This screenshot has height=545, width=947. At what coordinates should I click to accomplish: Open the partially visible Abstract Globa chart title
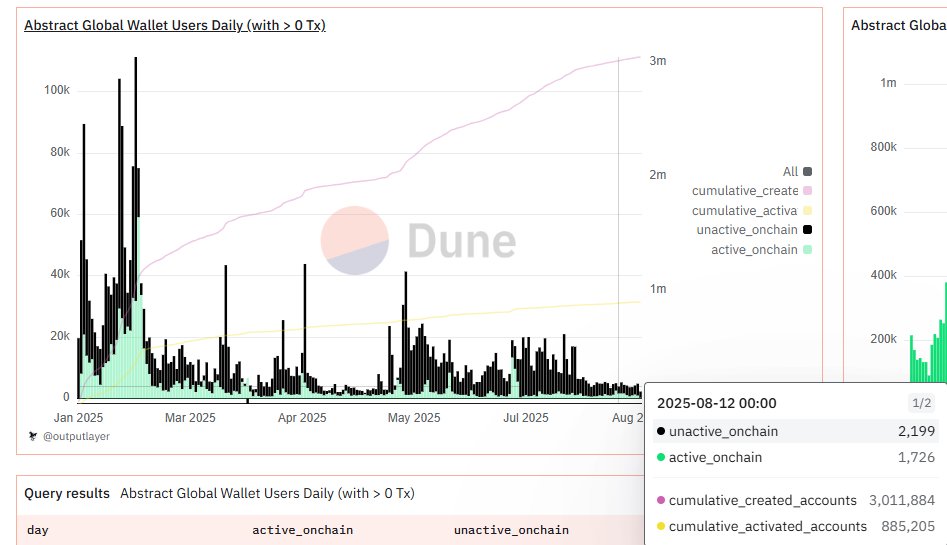pyautogui.click(x=899, y=25)
